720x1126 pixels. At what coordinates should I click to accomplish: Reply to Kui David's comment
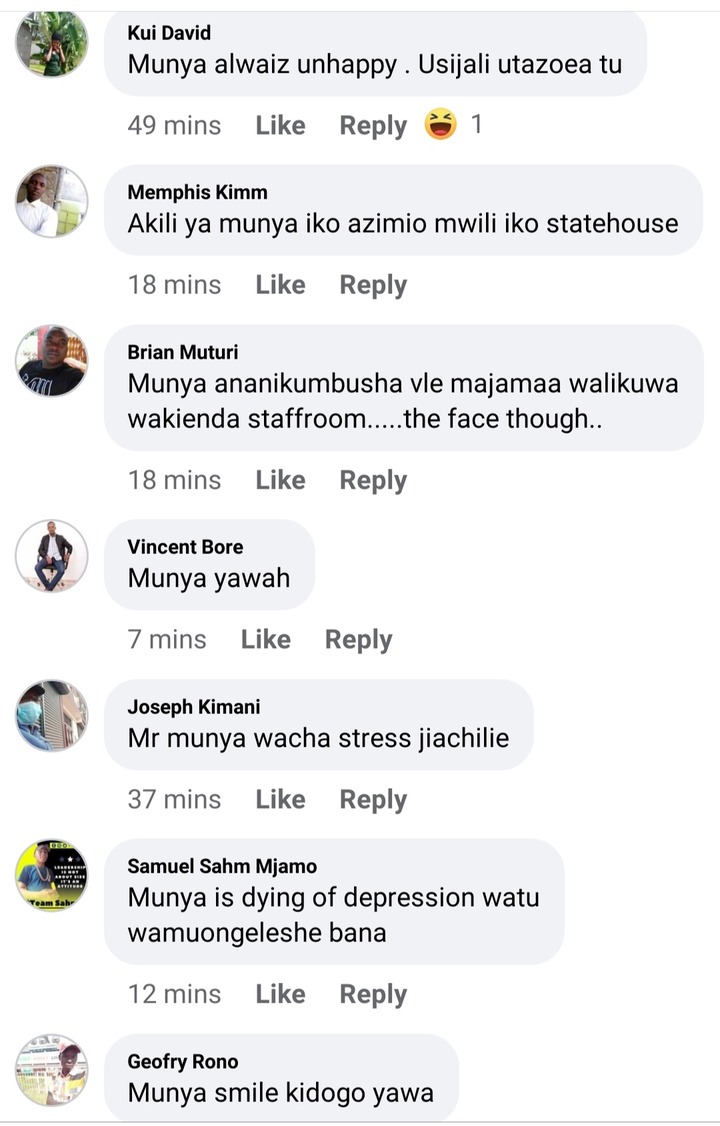[x=373, y=126]
